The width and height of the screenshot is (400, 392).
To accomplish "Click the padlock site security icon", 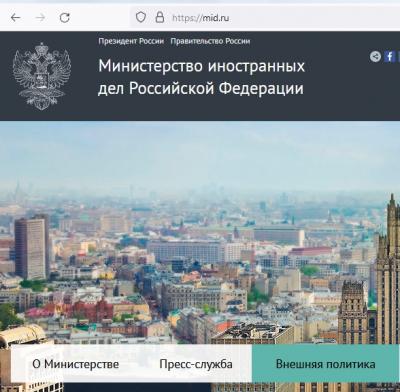I will (x=160, y=17).
